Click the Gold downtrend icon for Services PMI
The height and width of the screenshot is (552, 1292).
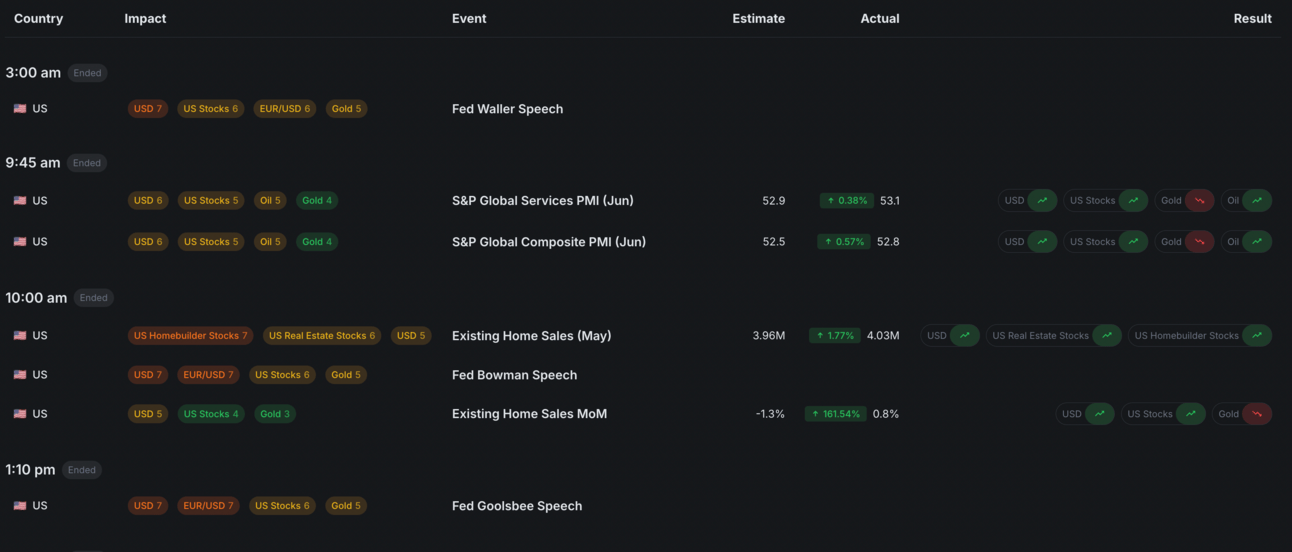tap(1200, 201)
